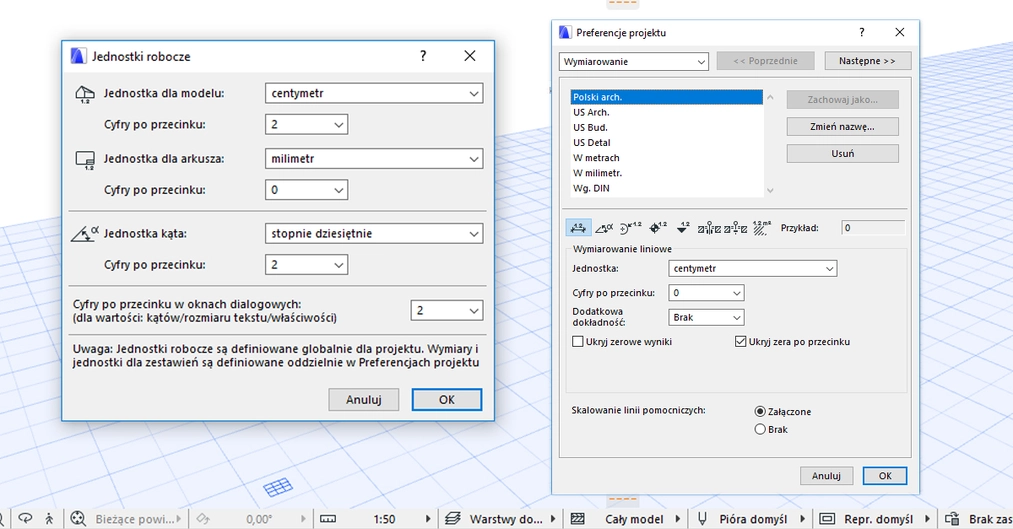Close the Preferencje projektu dialog
The width and height of the screenshot is (1013, 529).
point(899,32)
